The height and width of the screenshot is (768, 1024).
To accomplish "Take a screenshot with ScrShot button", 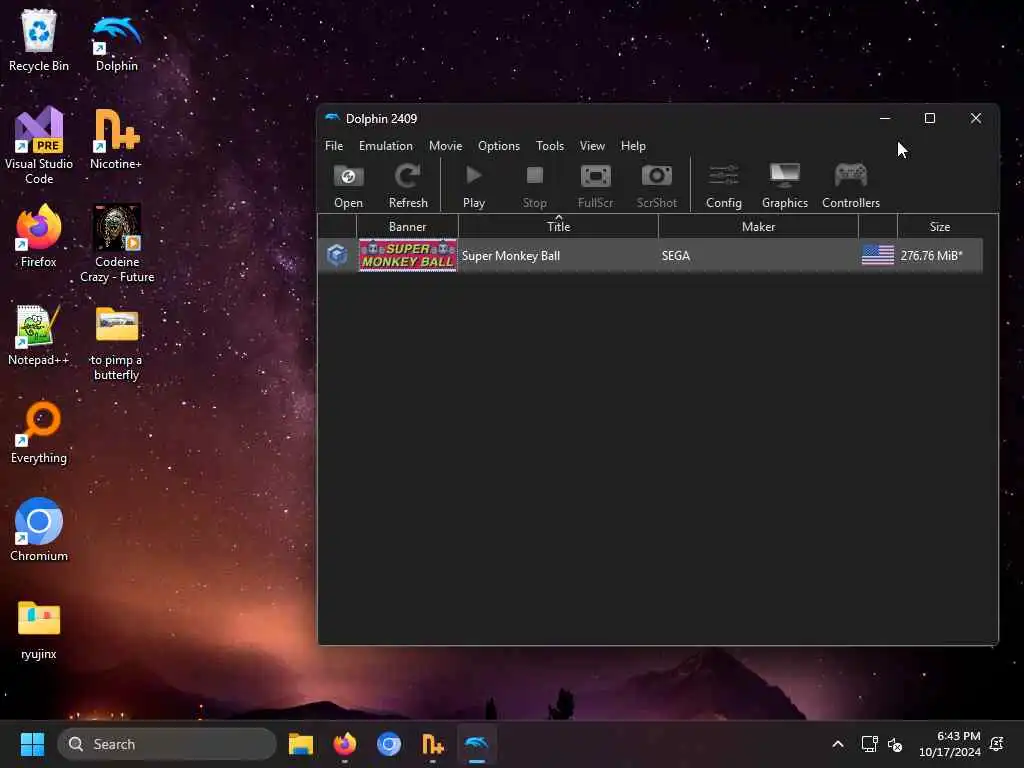I will [656, 186].
